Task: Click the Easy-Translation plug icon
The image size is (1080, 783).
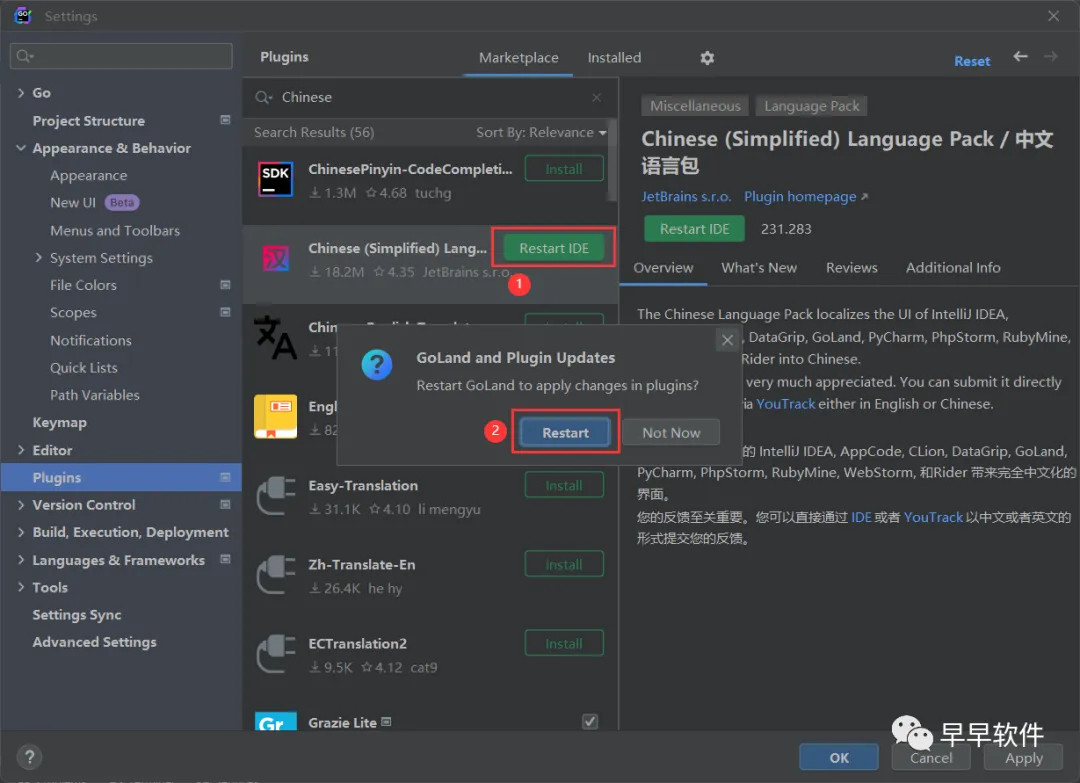Action: coord(276,497)
